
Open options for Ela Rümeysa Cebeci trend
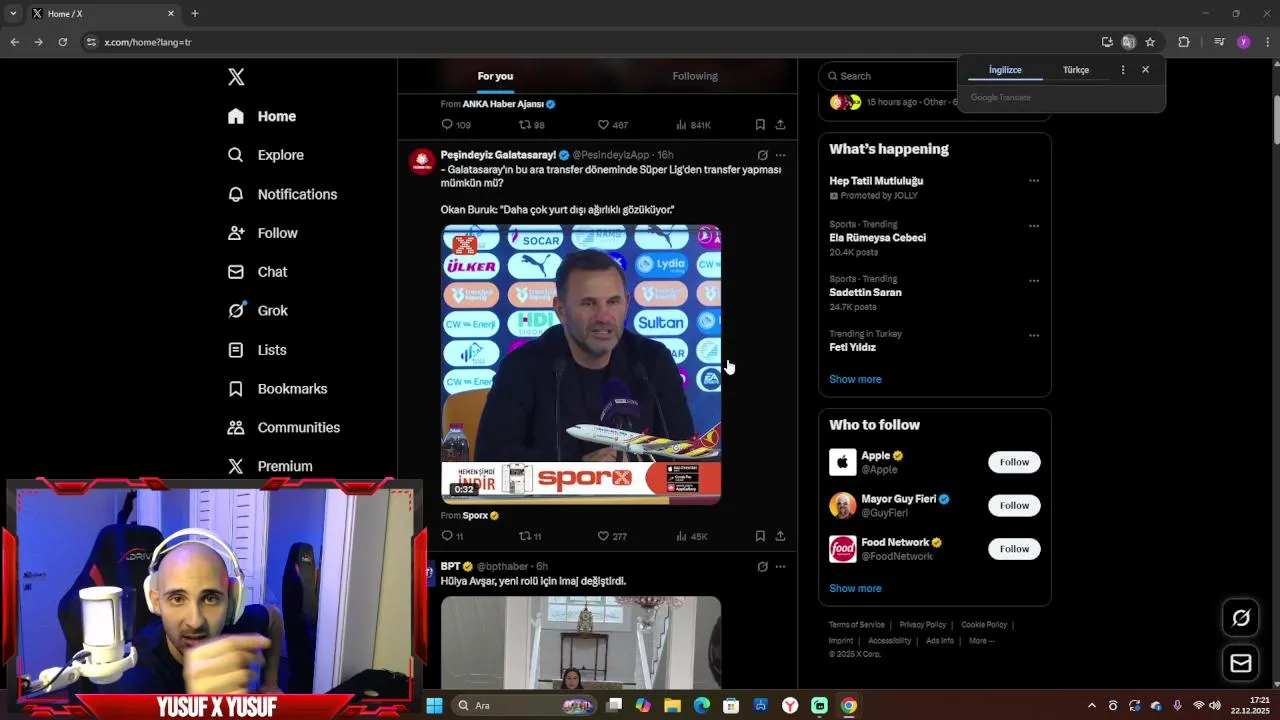[x=1034, y=226]
